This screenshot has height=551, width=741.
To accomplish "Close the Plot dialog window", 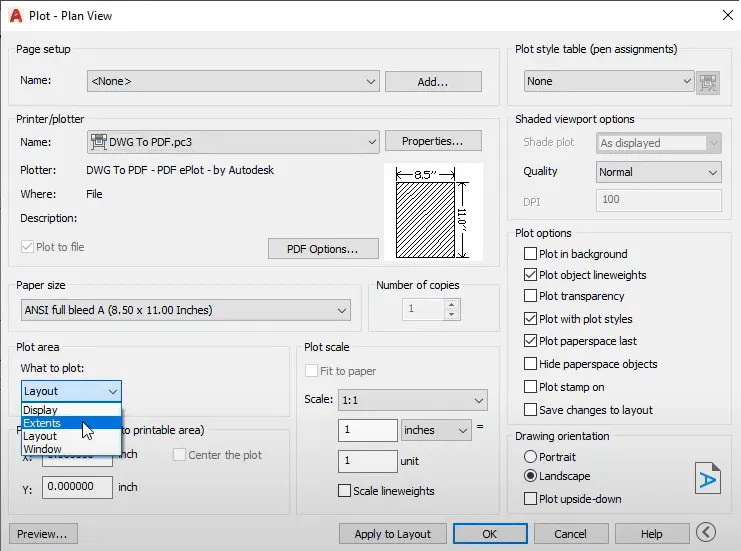I will [728, 15].
